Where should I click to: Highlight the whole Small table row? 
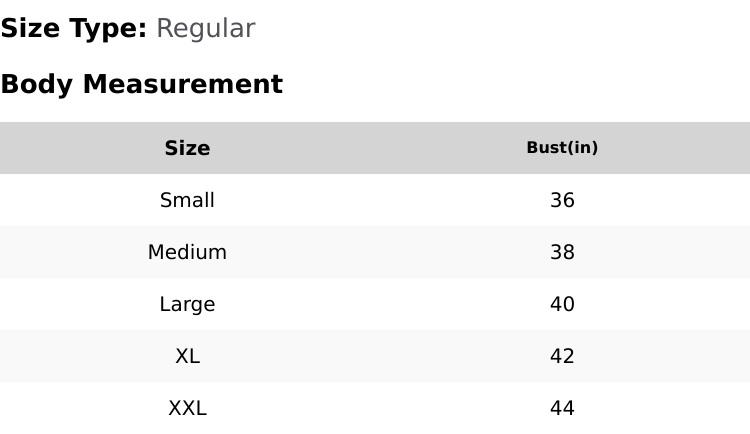coord(375,200)
